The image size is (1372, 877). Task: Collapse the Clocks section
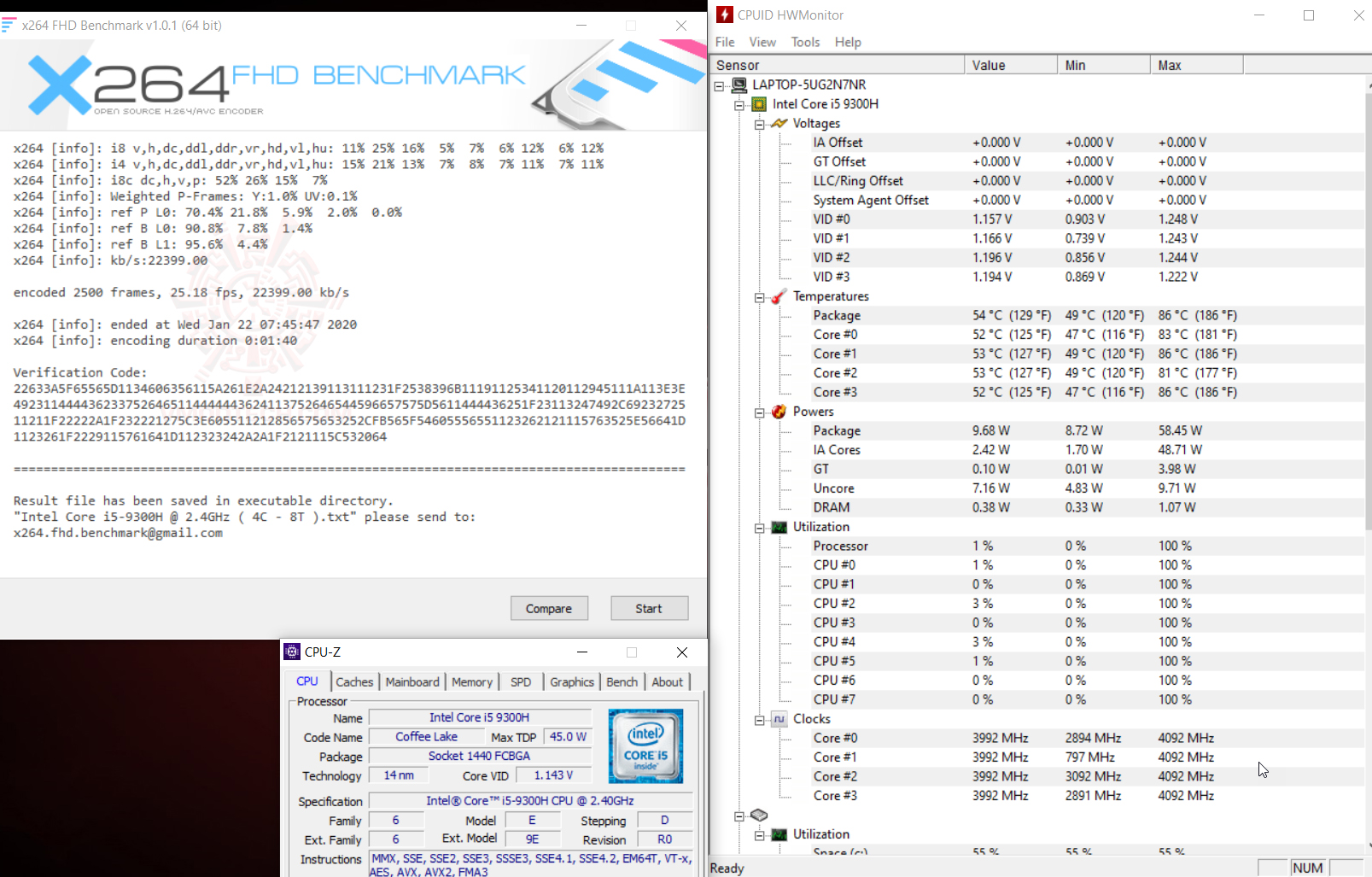[759, 720]
